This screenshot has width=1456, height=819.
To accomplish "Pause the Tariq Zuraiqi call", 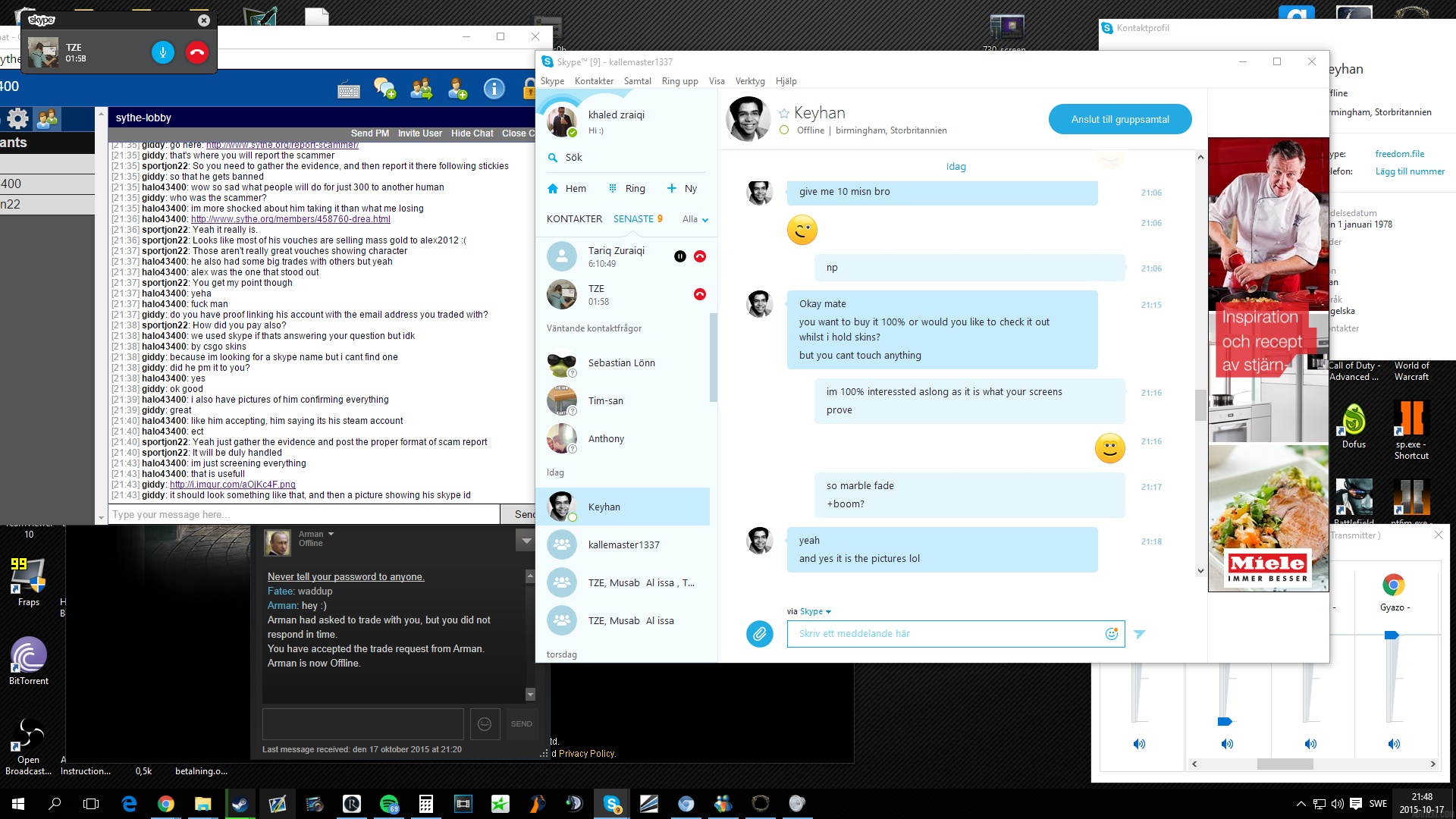I will point(680,257).
